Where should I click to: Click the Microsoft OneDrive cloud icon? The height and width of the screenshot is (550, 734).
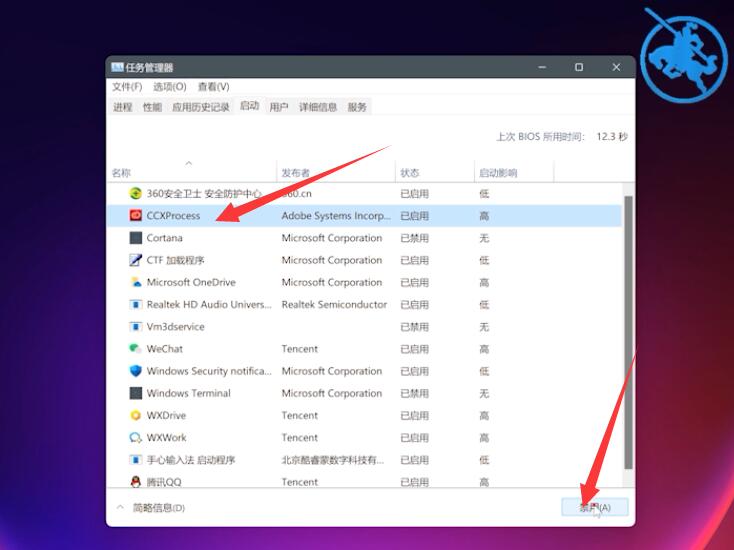[135, 282]
